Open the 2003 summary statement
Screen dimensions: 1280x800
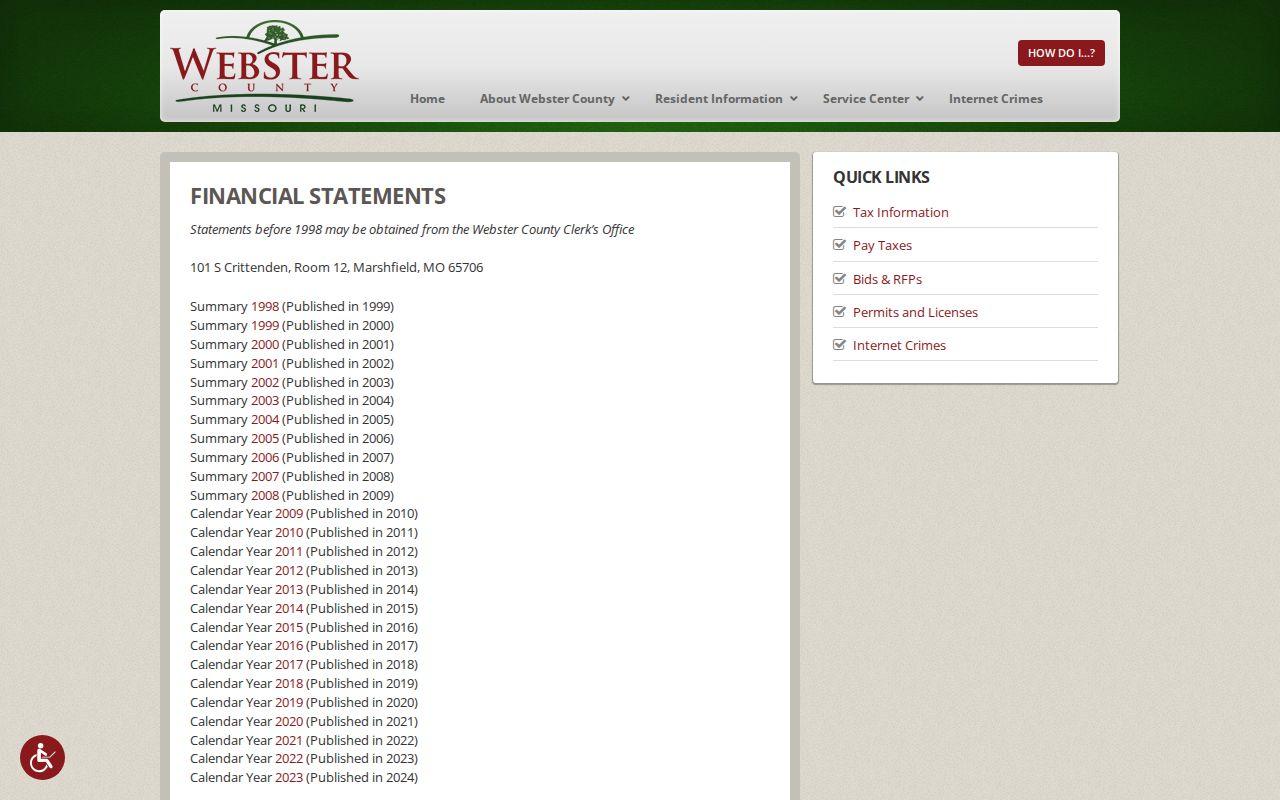[265, 400]
